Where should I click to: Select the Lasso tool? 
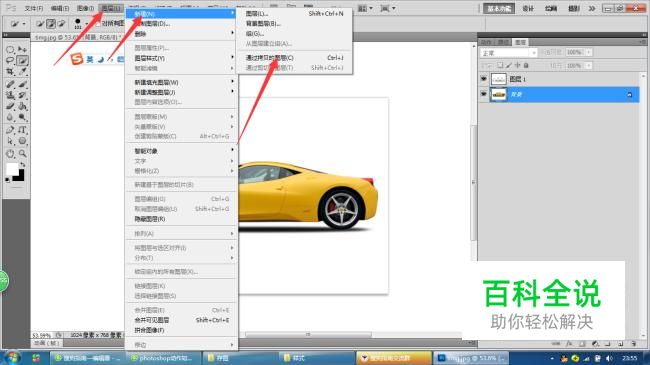[10, 61]
